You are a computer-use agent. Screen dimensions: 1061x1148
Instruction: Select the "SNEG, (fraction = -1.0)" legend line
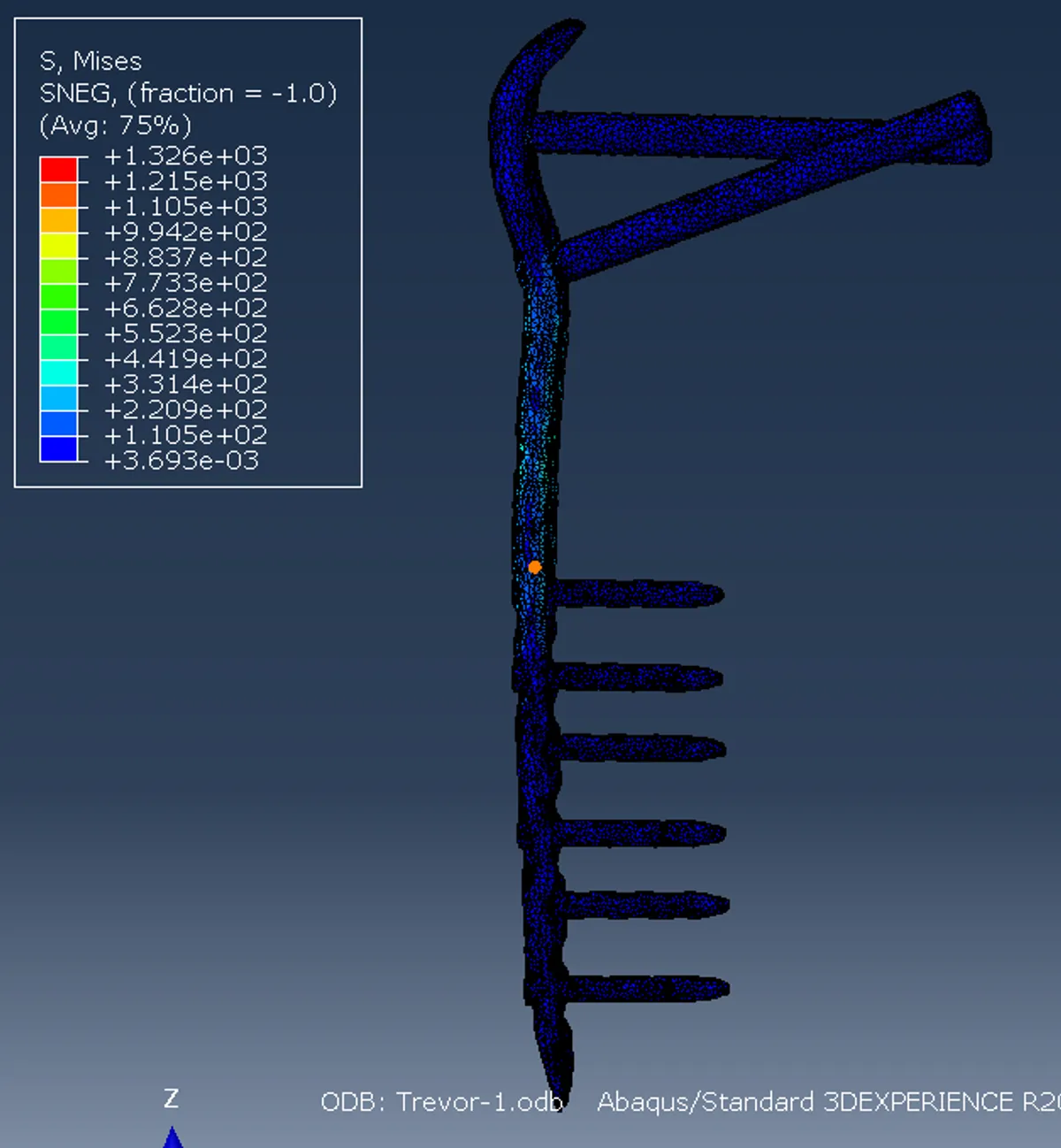187,93
